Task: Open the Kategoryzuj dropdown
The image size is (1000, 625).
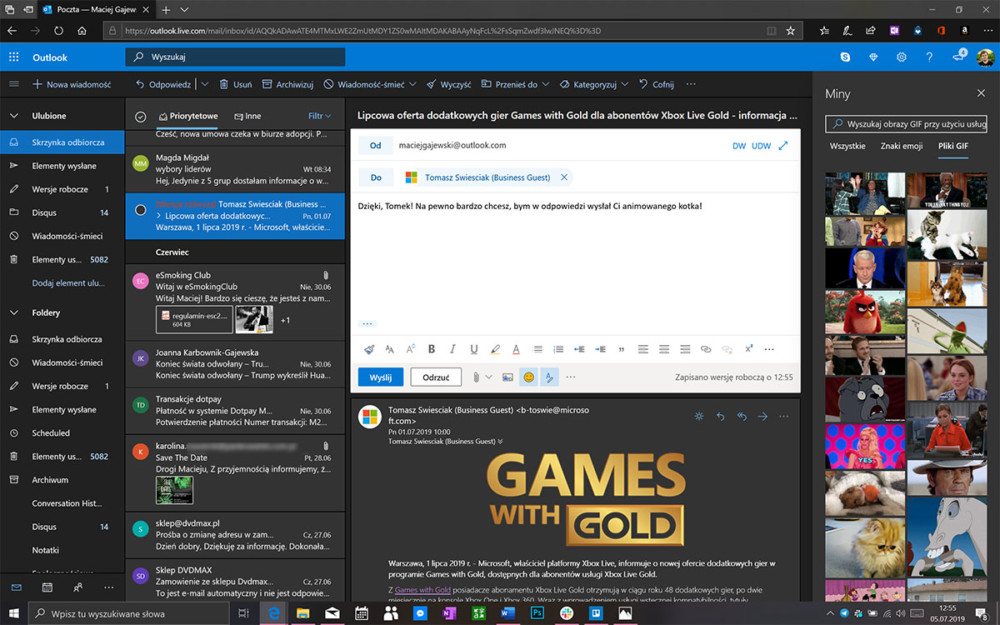Action: (x=624, y=84)
